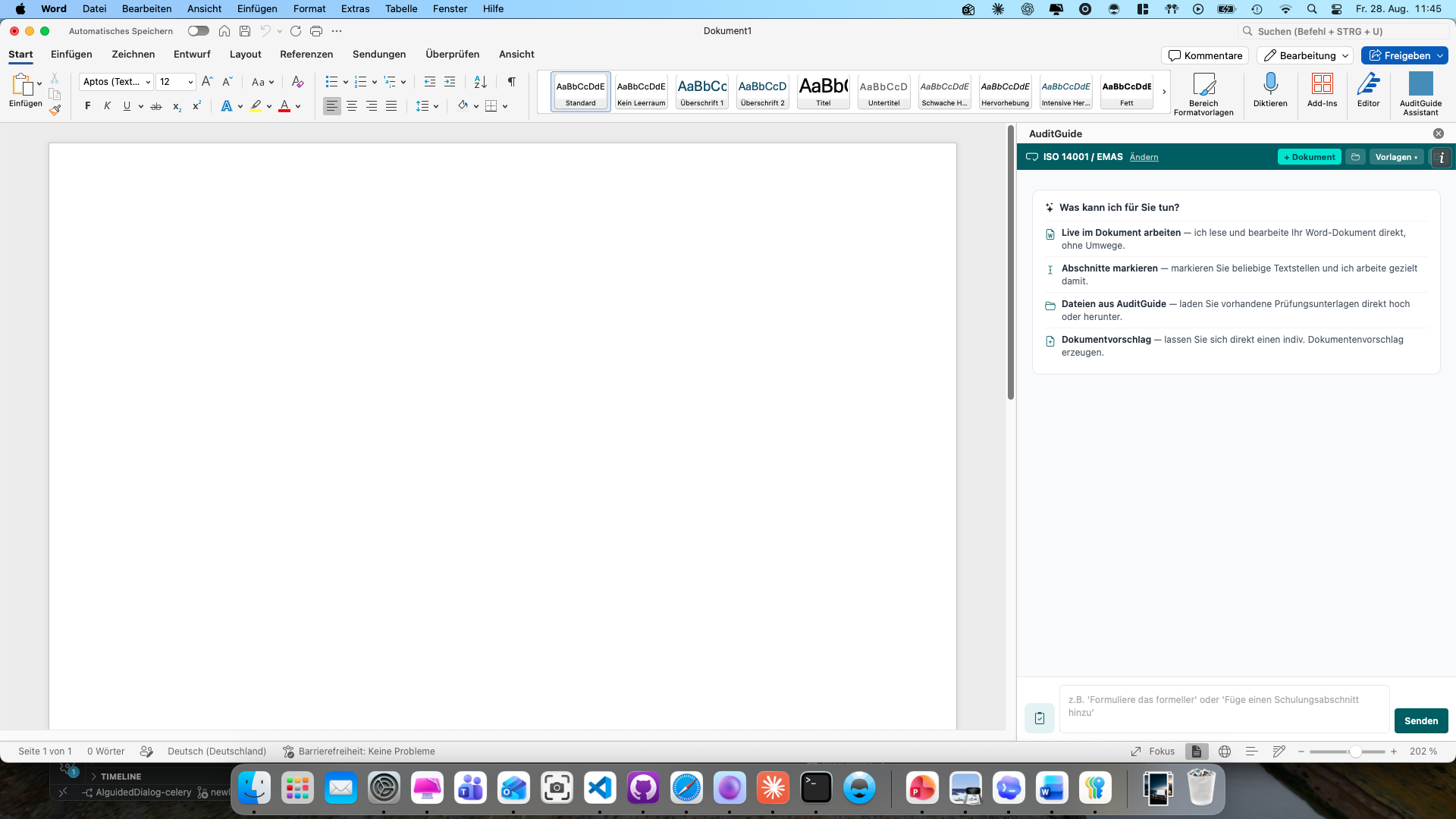Toggle bold formatting with the F button
The image size is (1456, 819).
coord(88,106)
